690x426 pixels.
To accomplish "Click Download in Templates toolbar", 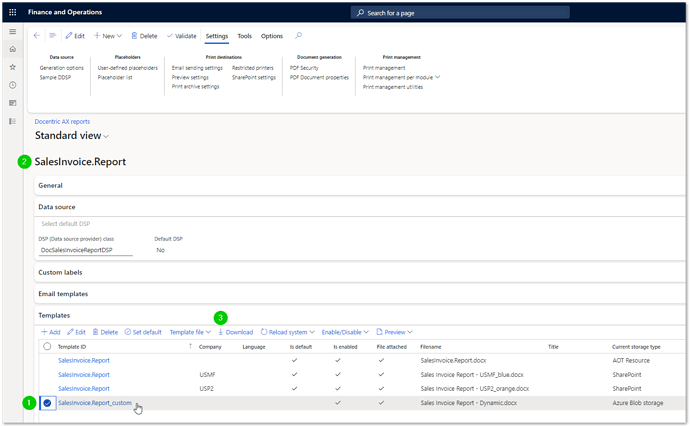I will [x=235, y=332].
